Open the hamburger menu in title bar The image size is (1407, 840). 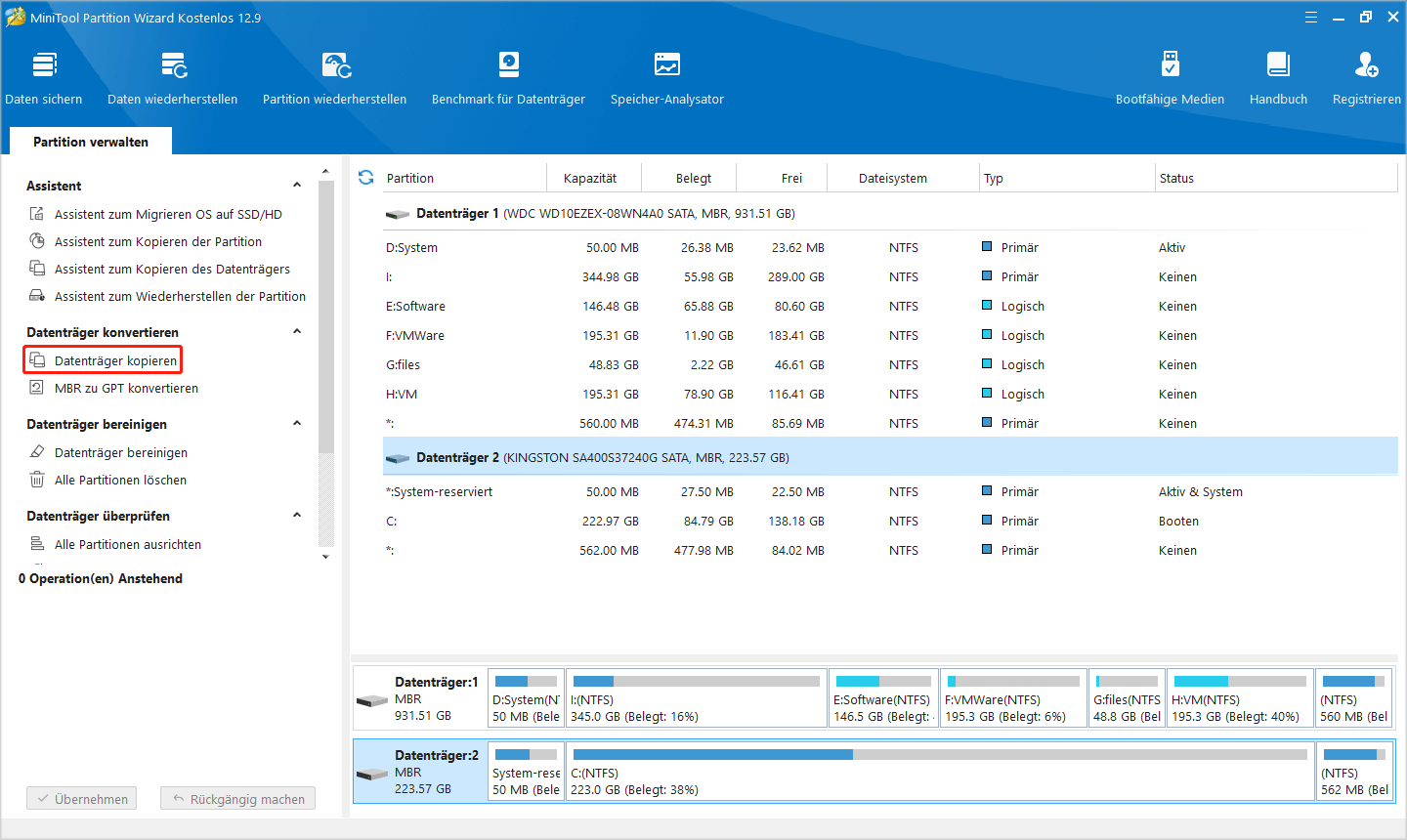[1311, 18]
